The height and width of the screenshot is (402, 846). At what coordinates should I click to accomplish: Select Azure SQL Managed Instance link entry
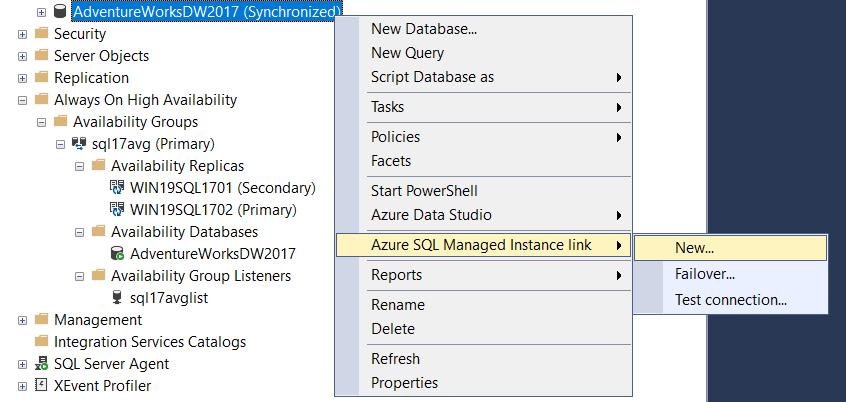click(483, 245)
